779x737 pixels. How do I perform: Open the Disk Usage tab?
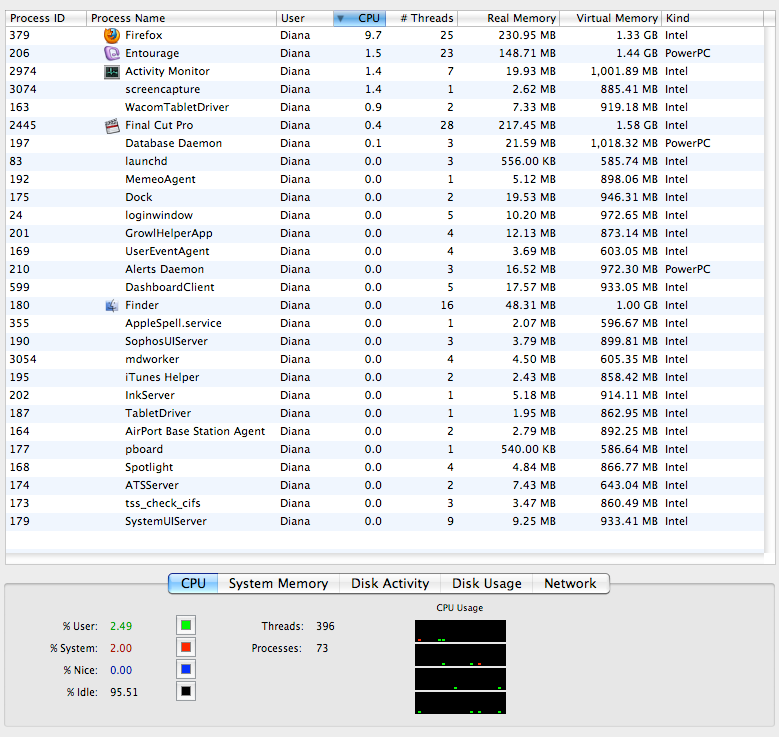[486, 583]
